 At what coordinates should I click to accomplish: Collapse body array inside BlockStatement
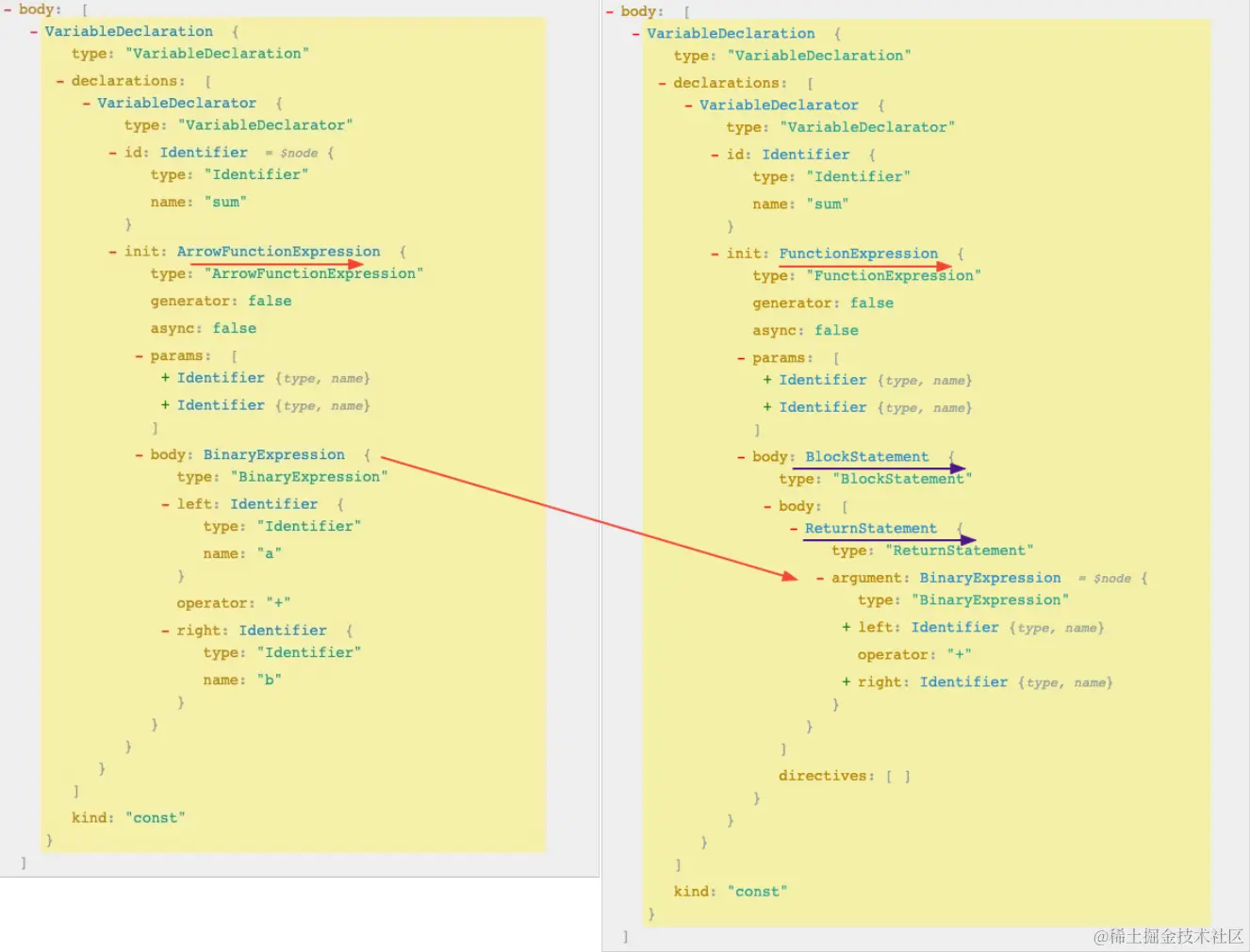(768, 506)
